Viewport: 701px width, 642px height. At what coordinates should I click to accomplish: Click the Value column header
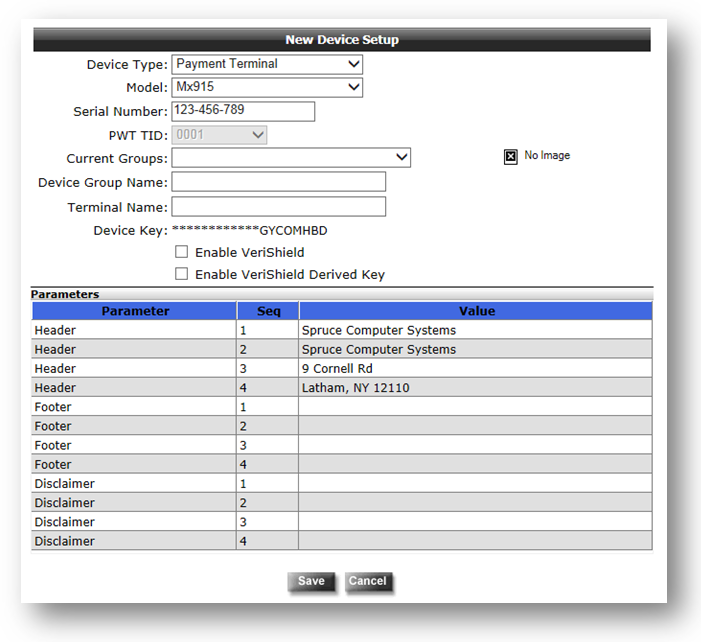[476, 311]
